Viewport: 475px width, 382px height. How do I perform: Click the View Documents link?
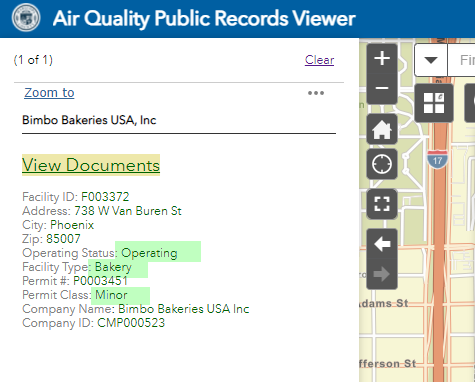coord(91,165)
